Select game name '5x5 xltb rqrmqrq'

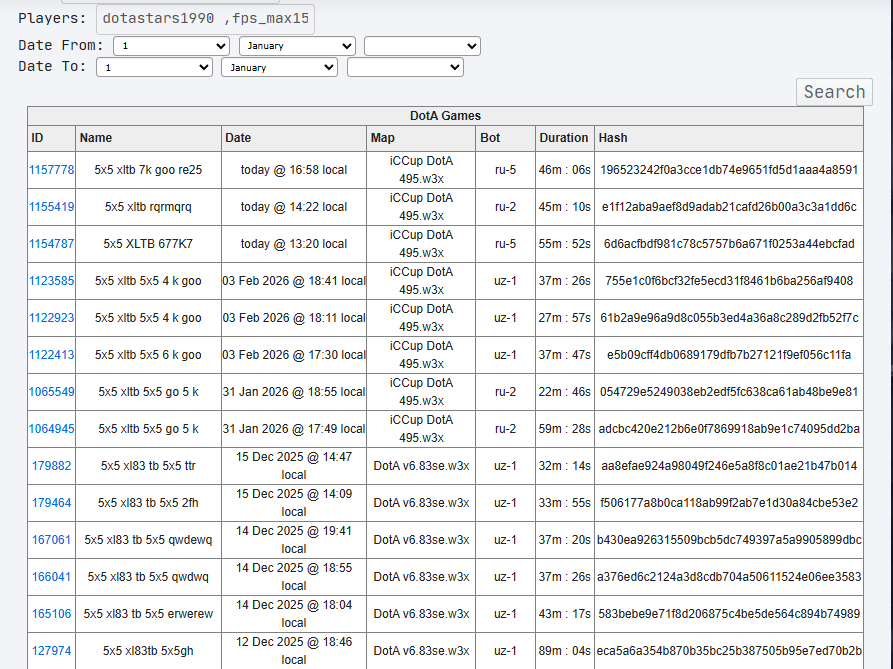point(148,207)
